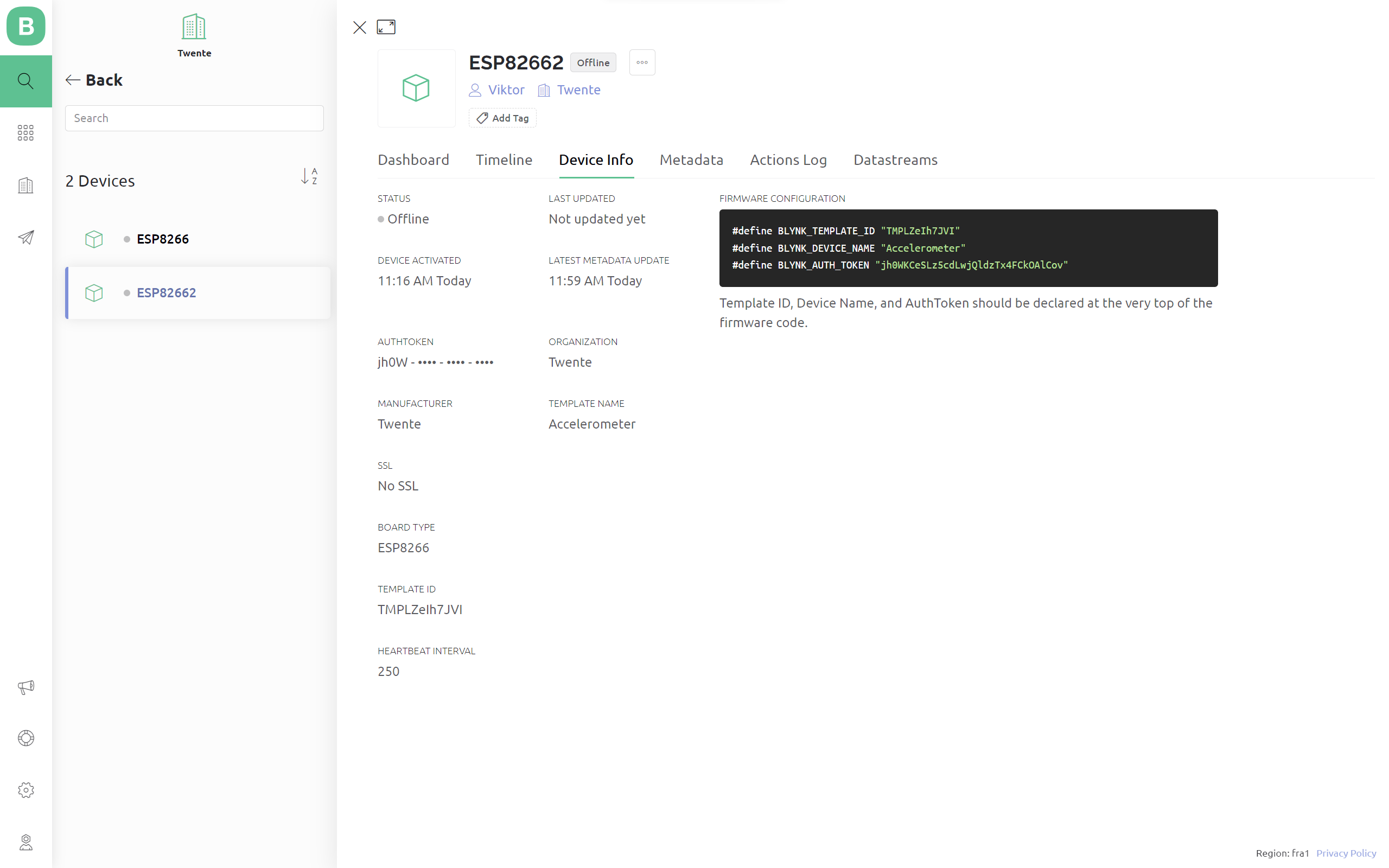Viewport: 1389px width, 868px height.
Task: Switch to the Datastreams tab
Action: click(x=895, y=160)
